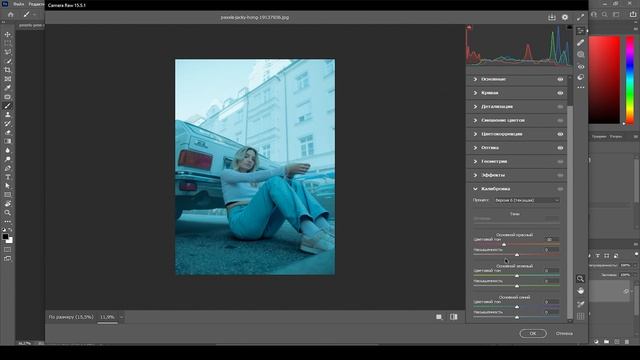640x360 pixels.
Task: Expand the Смешение цветов panel
Action: (475, 120)
